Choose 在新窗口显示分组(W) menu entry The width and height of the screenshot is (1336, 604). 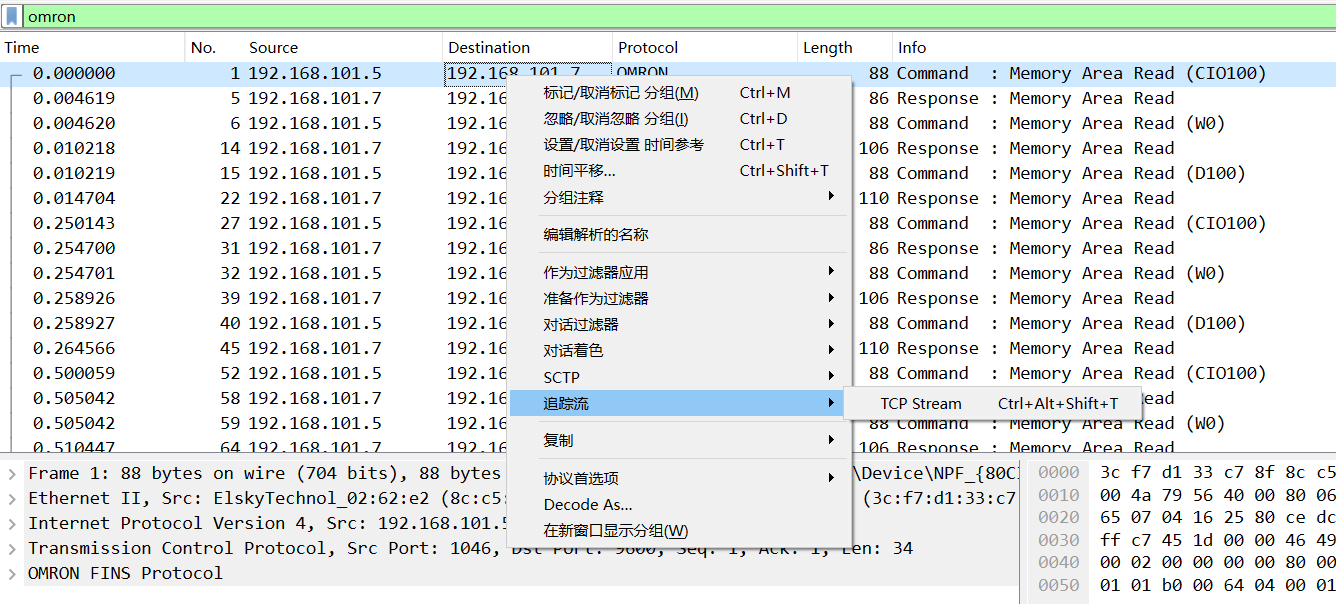[680, 530]
